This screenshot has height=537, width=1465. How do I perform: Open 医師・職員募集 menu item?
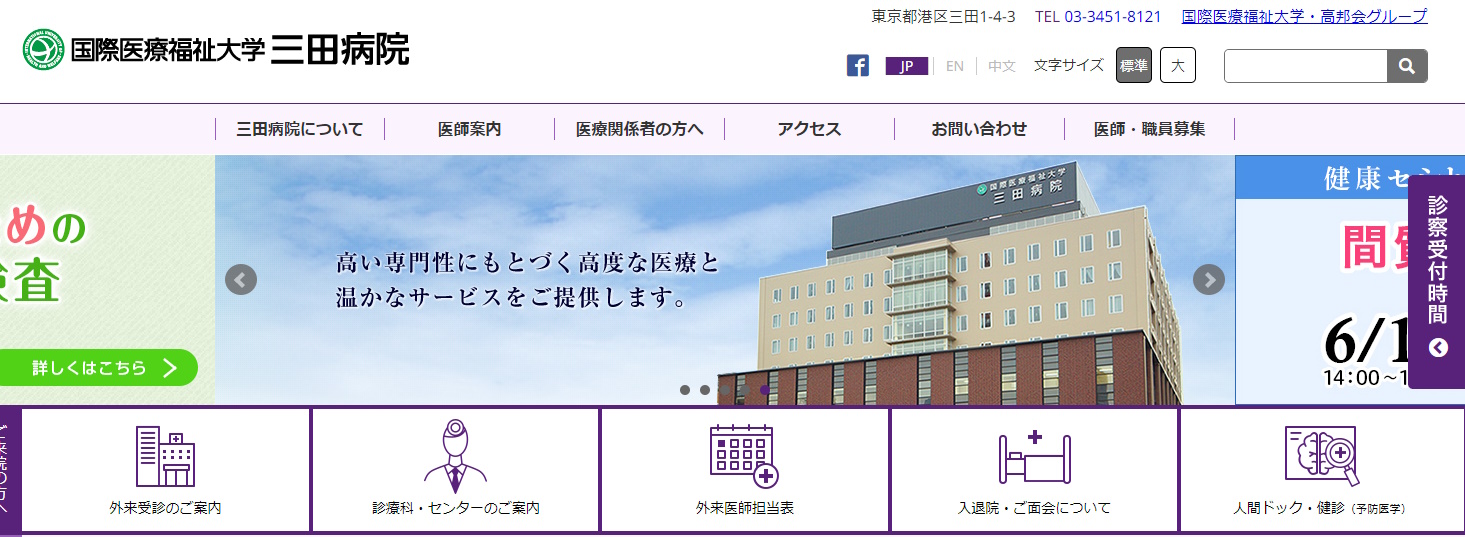(1150, 129)
